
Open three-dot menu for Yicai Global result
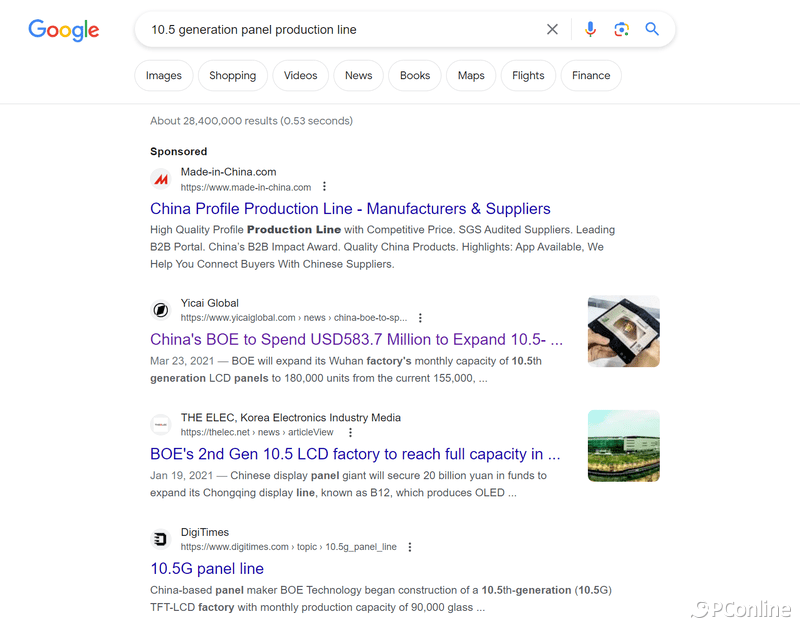(420, 318)
